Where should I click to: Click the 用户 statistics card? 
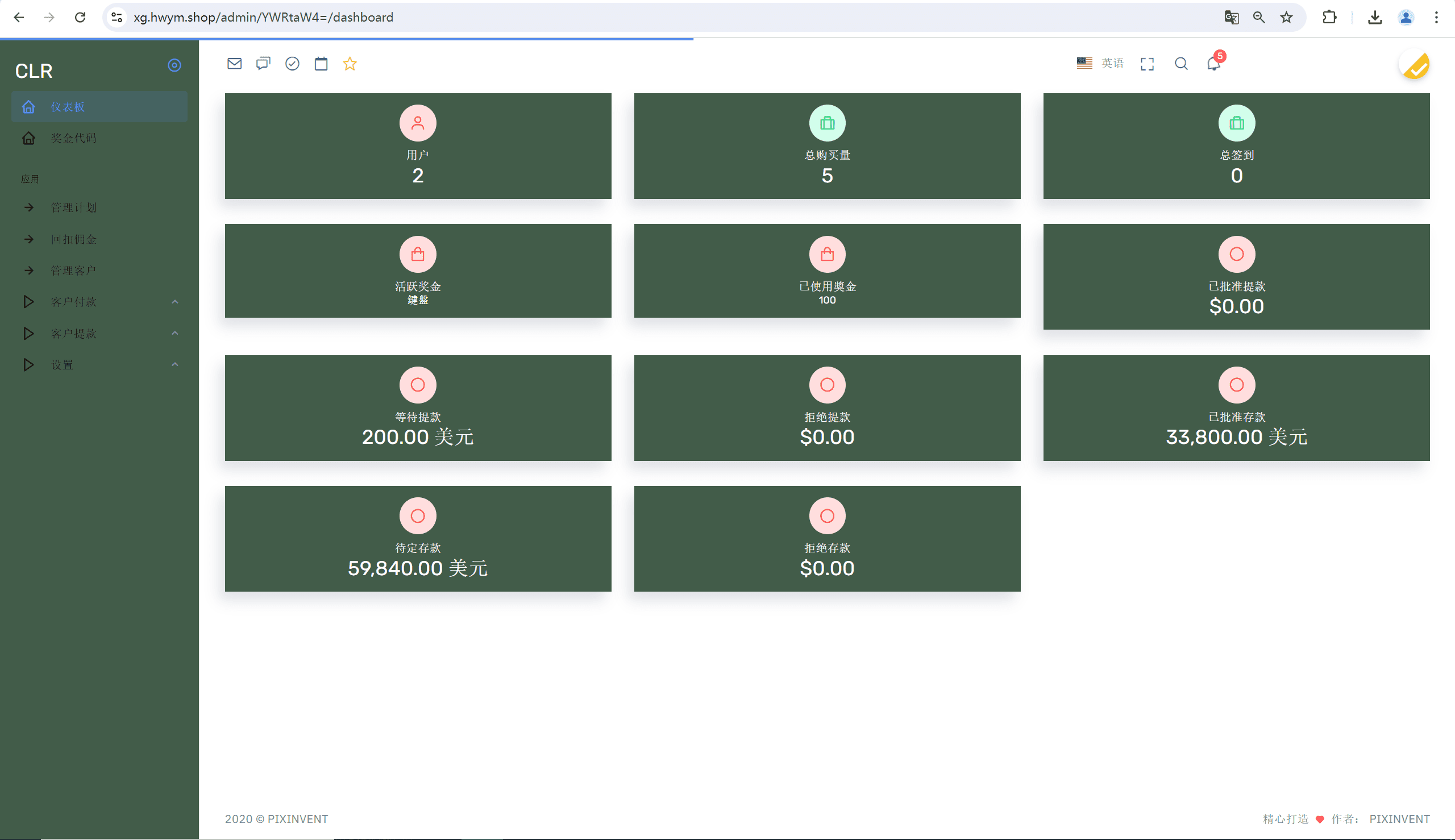[418, 146]
